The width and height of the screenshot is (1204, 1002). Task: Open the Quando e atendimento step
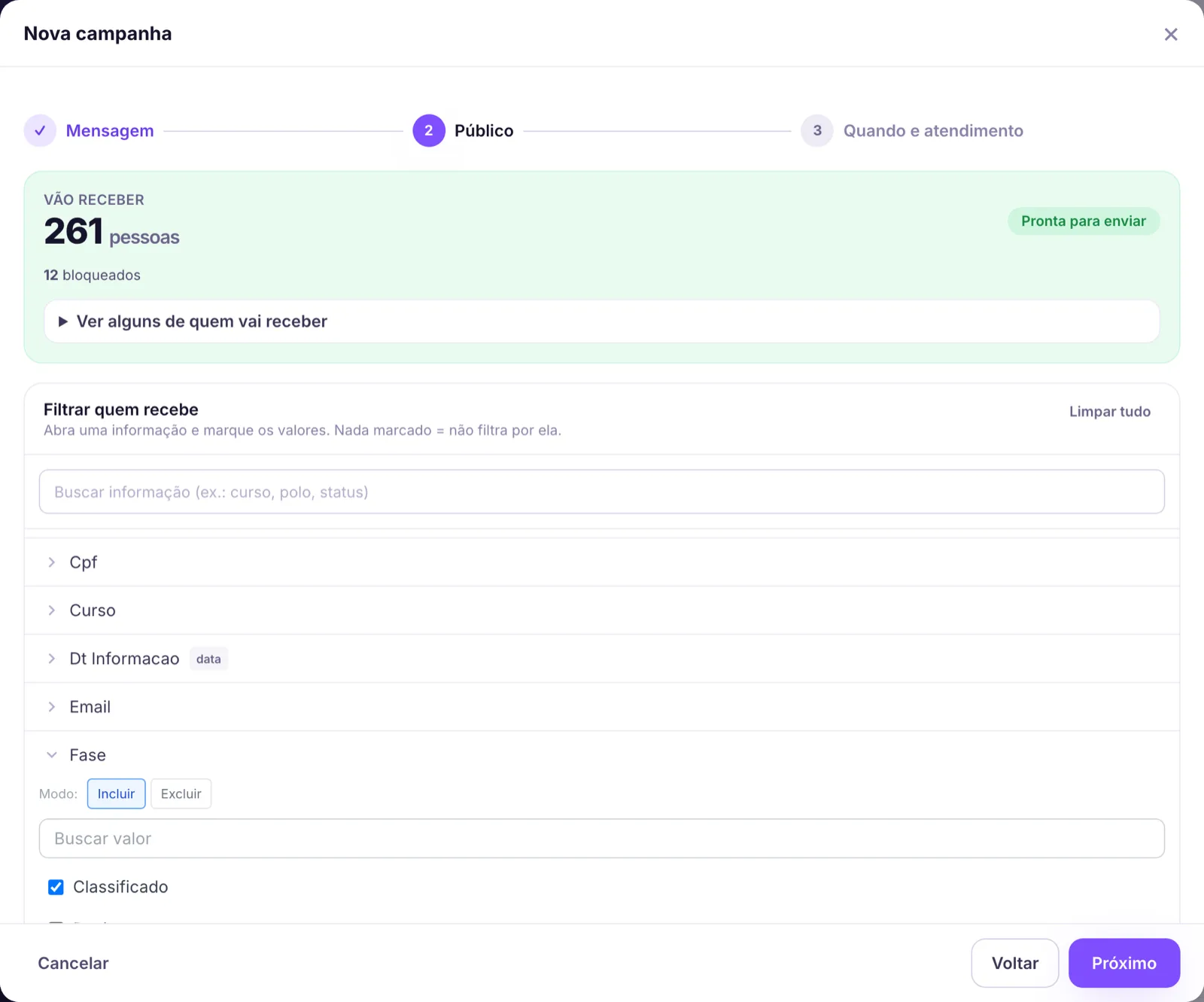pos(933,131)
